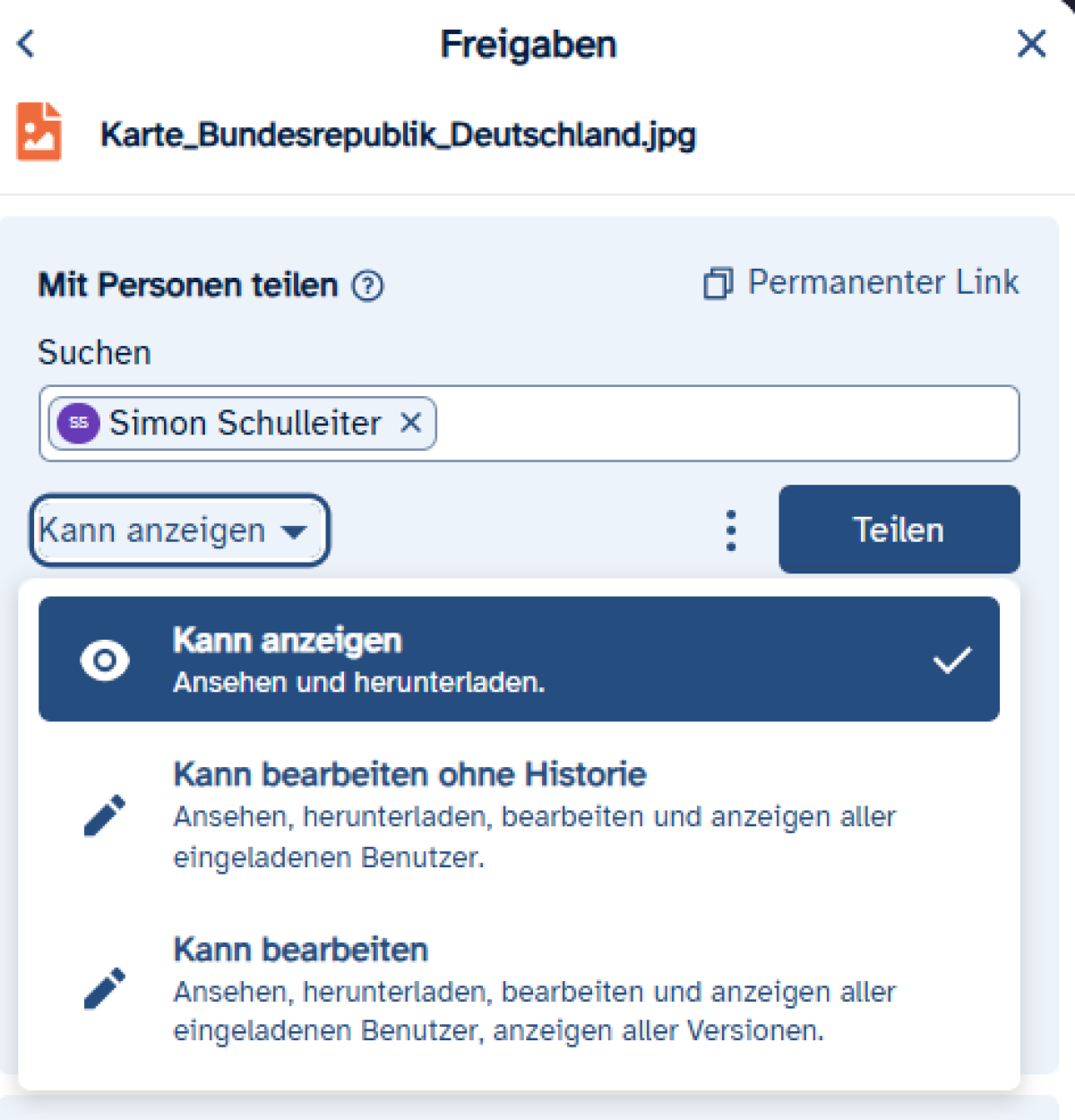
Task: Click the dropdown arrow beside Kann anzeigen
Action: pyautogui.click(x=294, y=531)
